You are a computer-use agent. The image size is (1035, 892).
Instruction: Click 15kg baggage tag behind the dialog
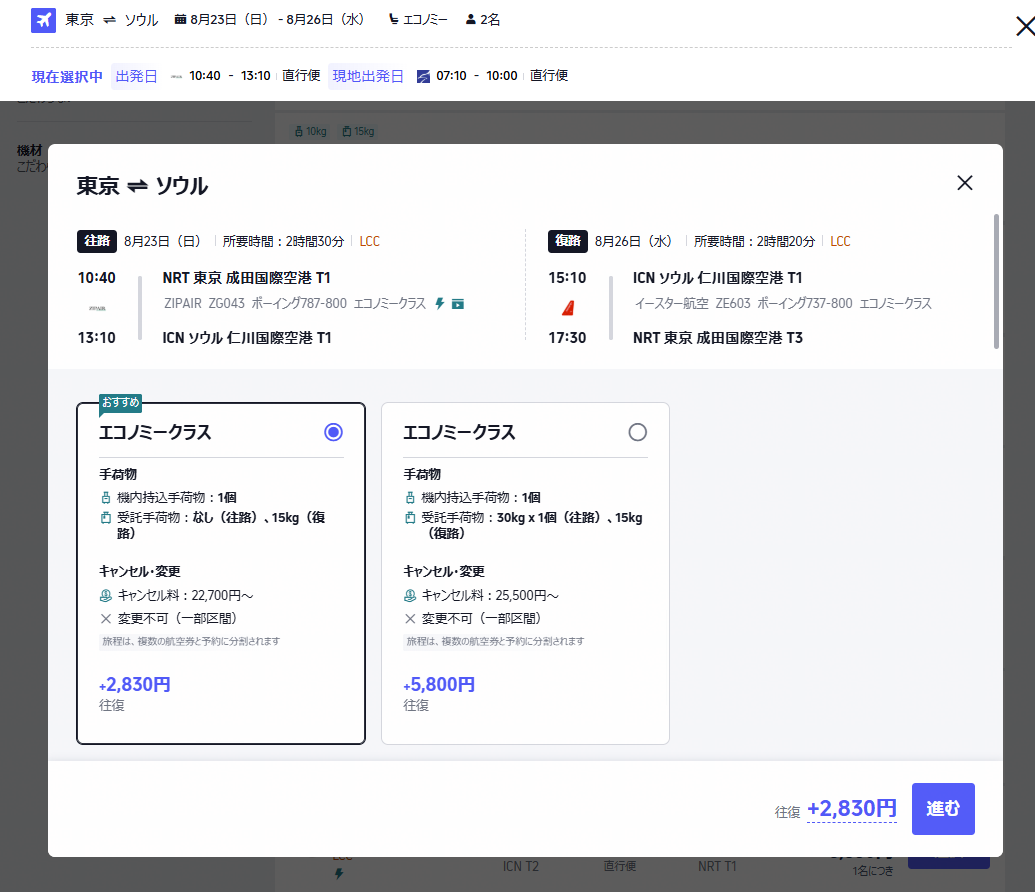[x=358, y=131]
